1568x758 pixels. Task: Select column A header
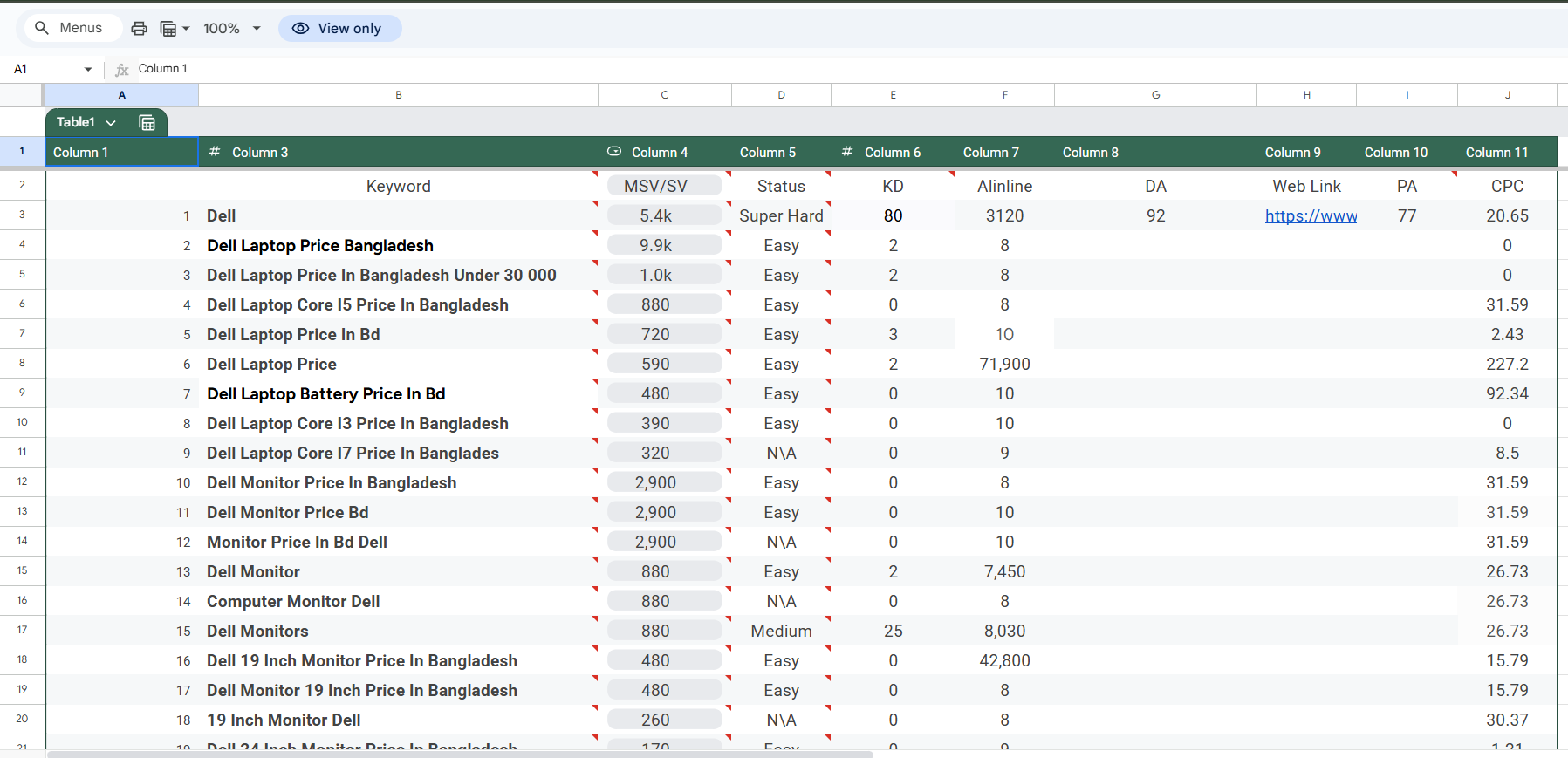click(x=122, y=95)
